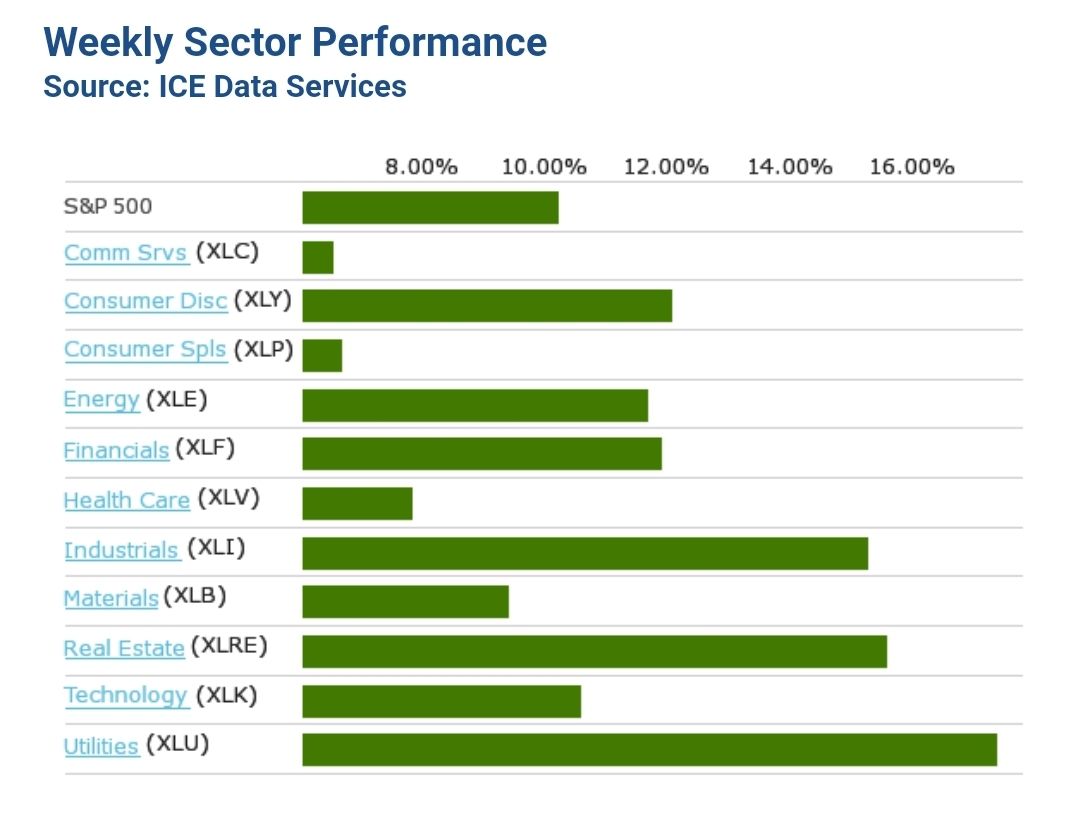Open the Industrials sector link
Image resolution: width=1079 pixels, height=821 pixels.
point(121,550)
